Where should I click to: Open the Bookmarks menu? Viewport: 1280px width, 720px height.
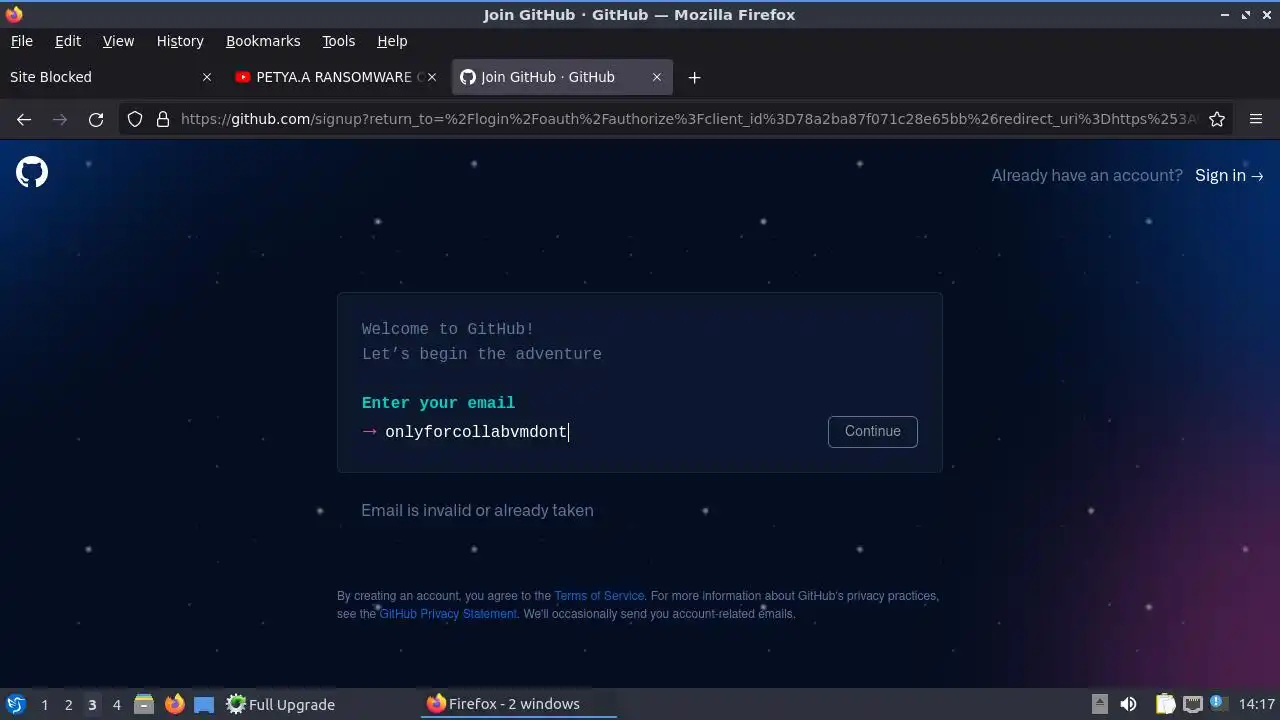tap(263, 41)
